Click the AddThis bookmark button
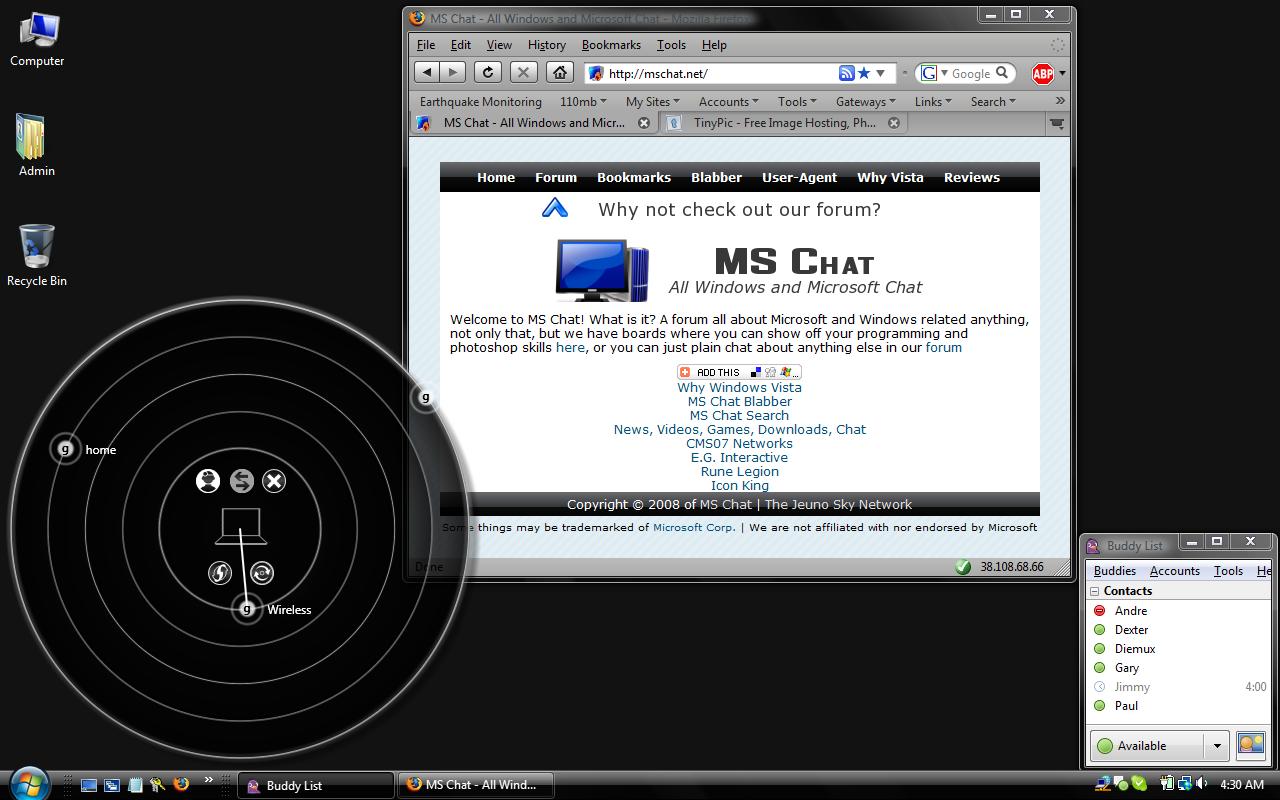The height and width of the screenshot is (800, 1280). (739, 372)
